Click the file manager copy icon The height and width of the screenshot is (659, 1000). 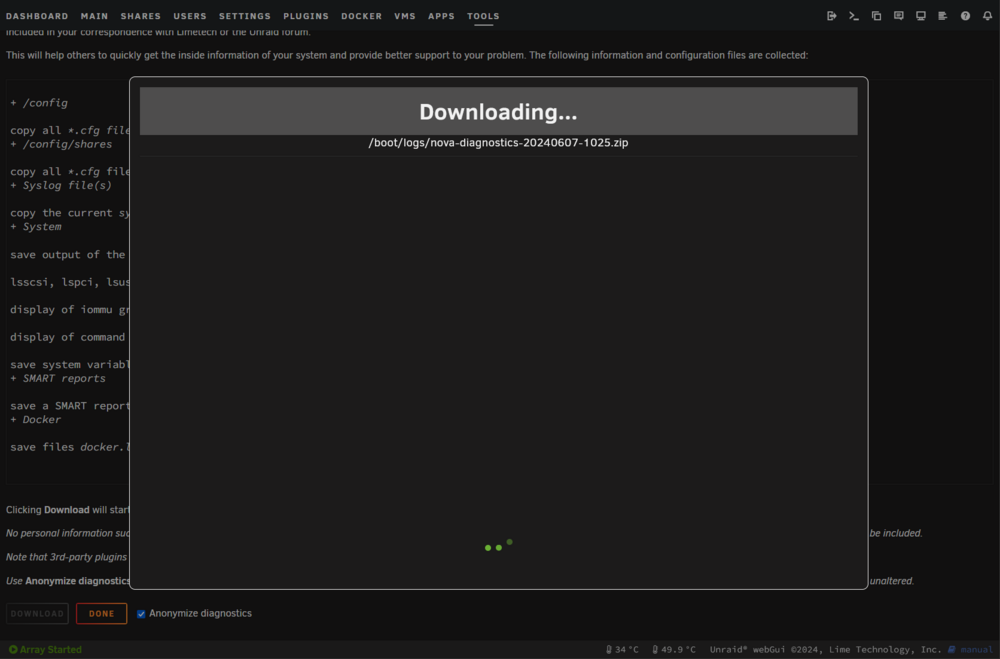tap(876, 16)
